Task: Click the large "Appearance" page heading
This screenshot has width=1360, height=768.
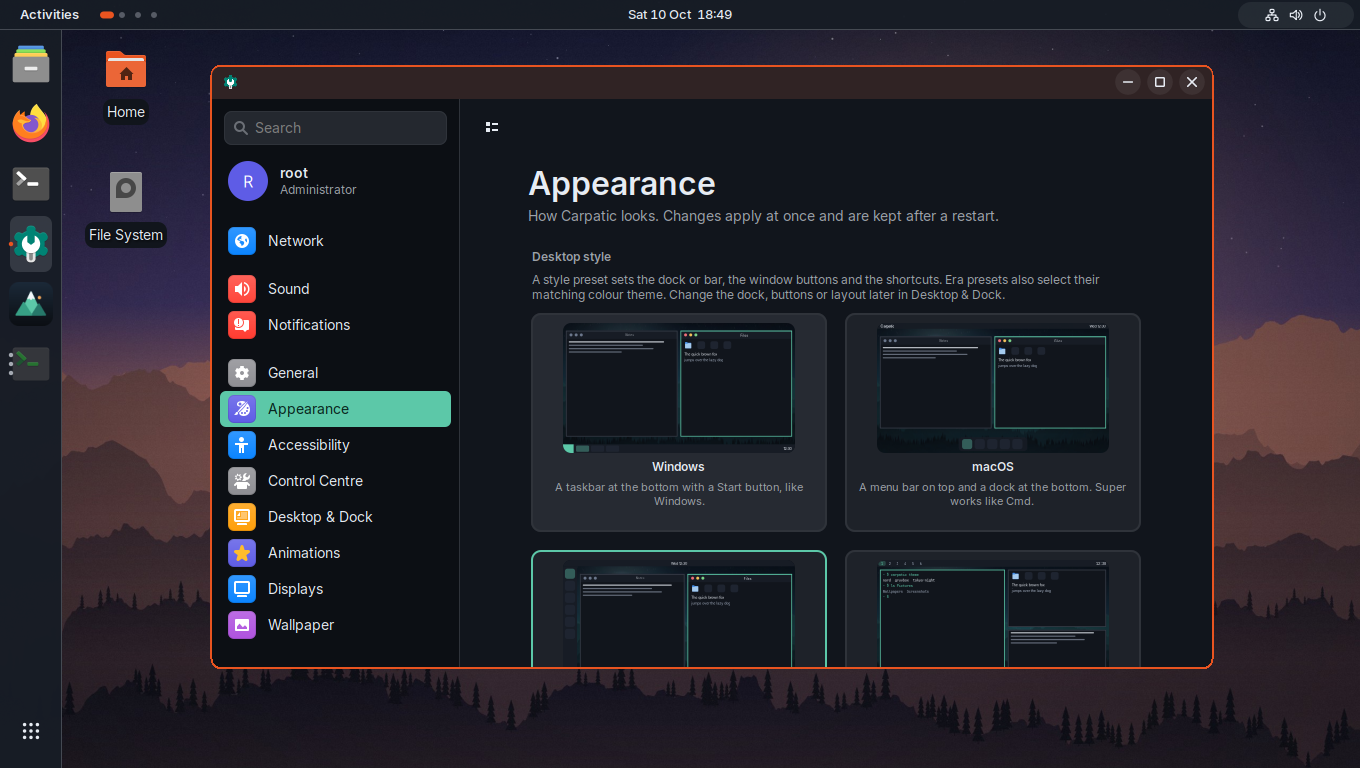Action: 622,184
